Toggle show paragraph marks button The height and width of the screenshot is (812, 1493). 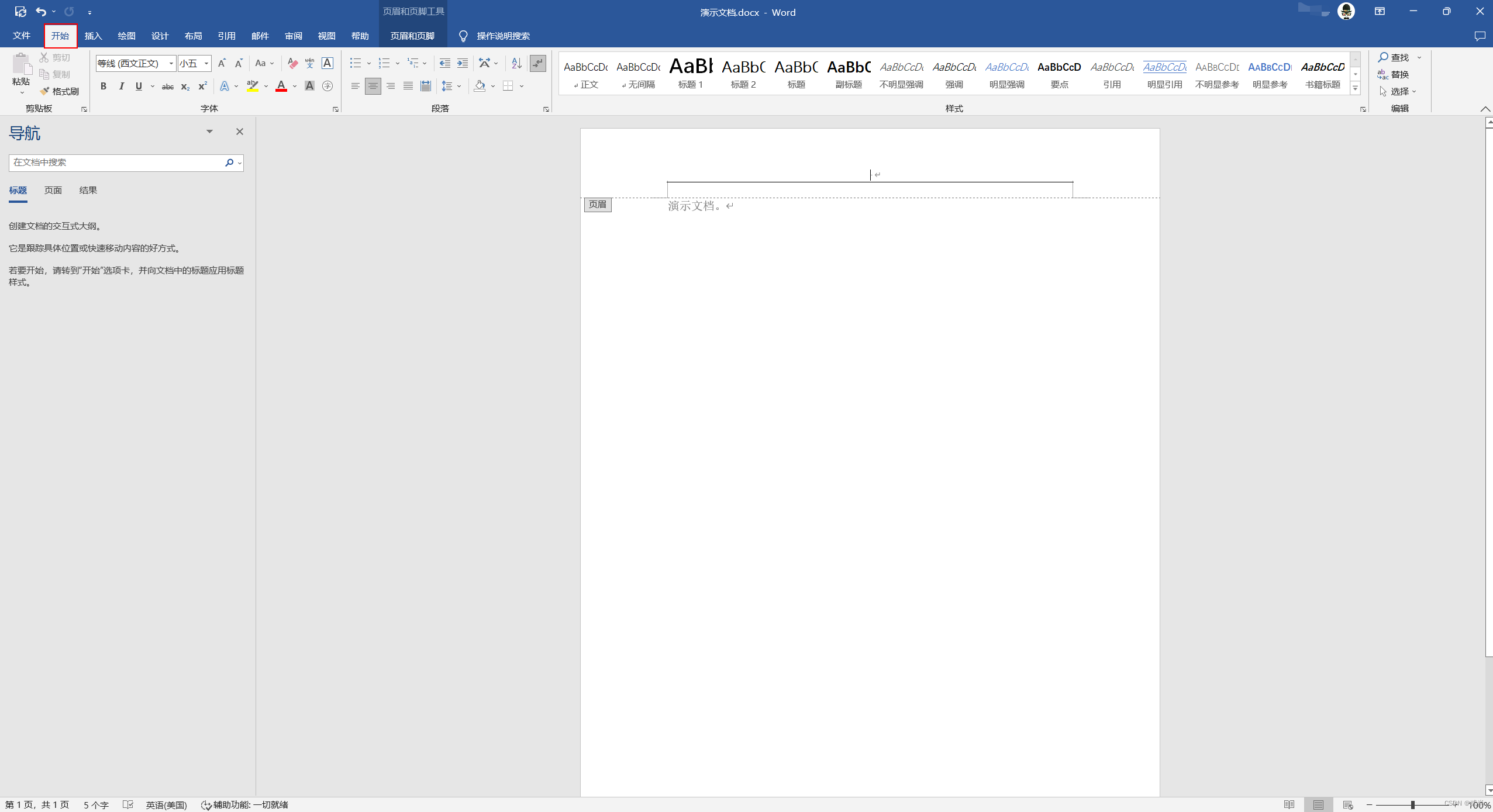coord(537,63)
